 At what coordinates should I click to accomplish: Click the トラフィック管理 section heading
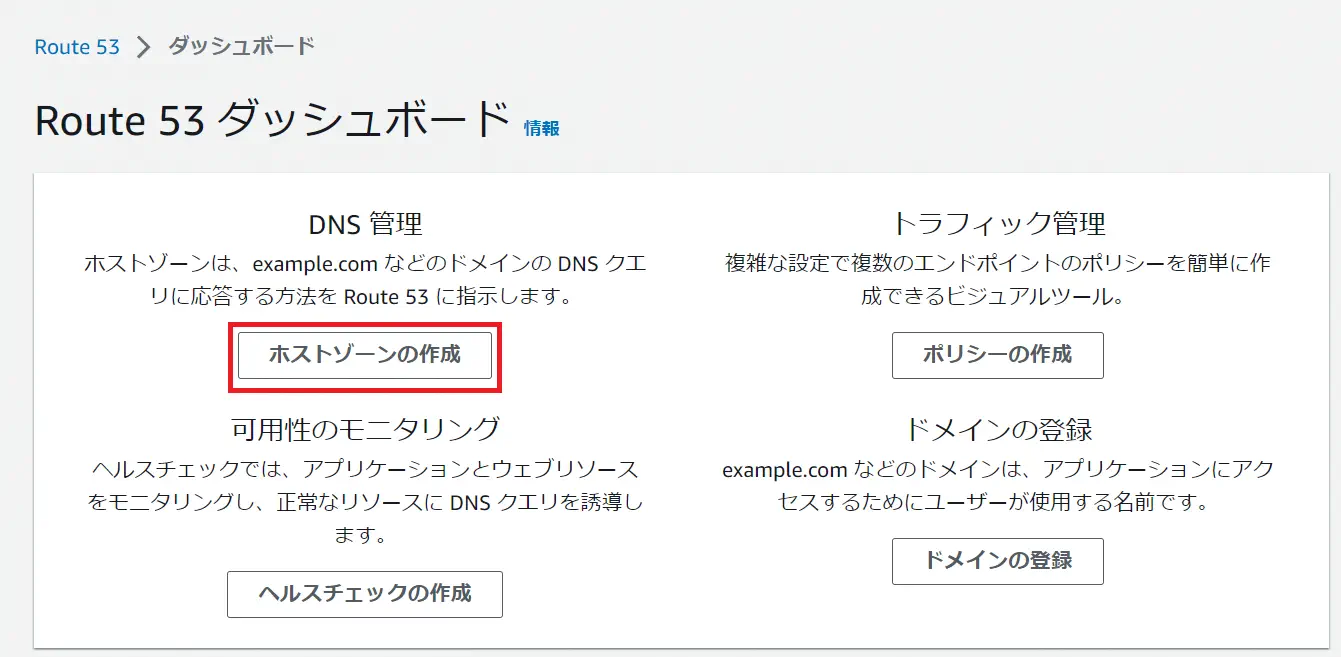[997, 223]
